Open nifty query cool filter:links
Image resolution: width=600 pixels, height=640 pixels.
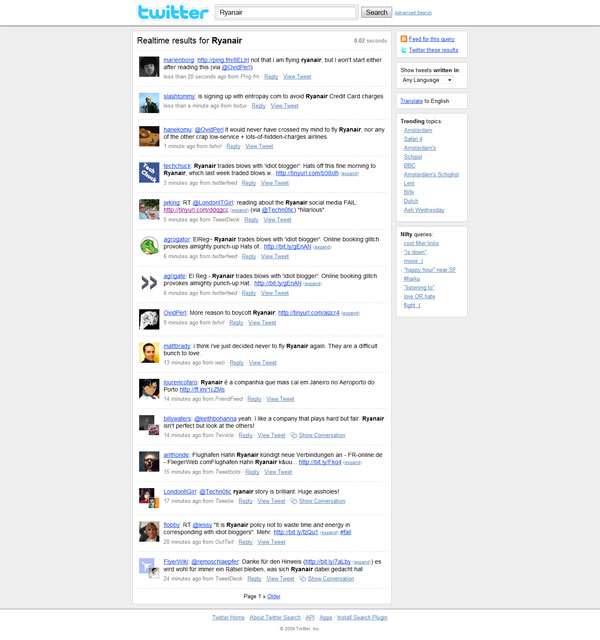pyautogui.click(x=421, y=243)
